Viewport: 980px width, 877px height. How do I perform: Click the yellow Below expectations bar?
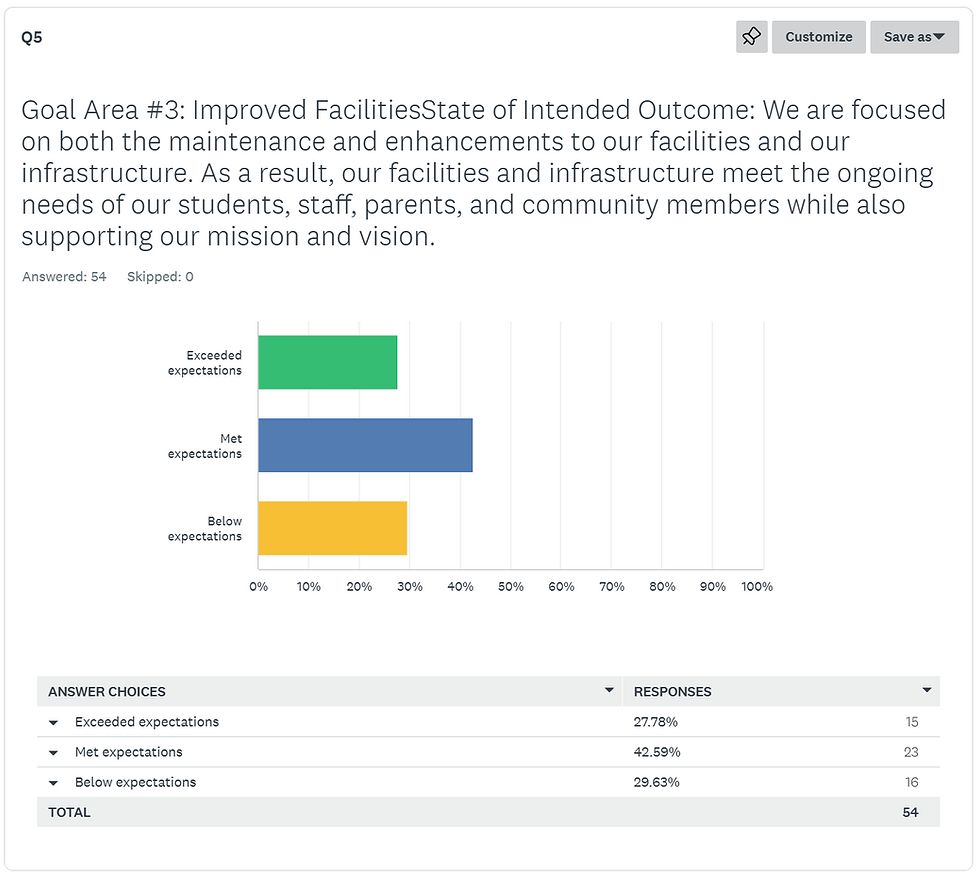[x=332, y=528]
